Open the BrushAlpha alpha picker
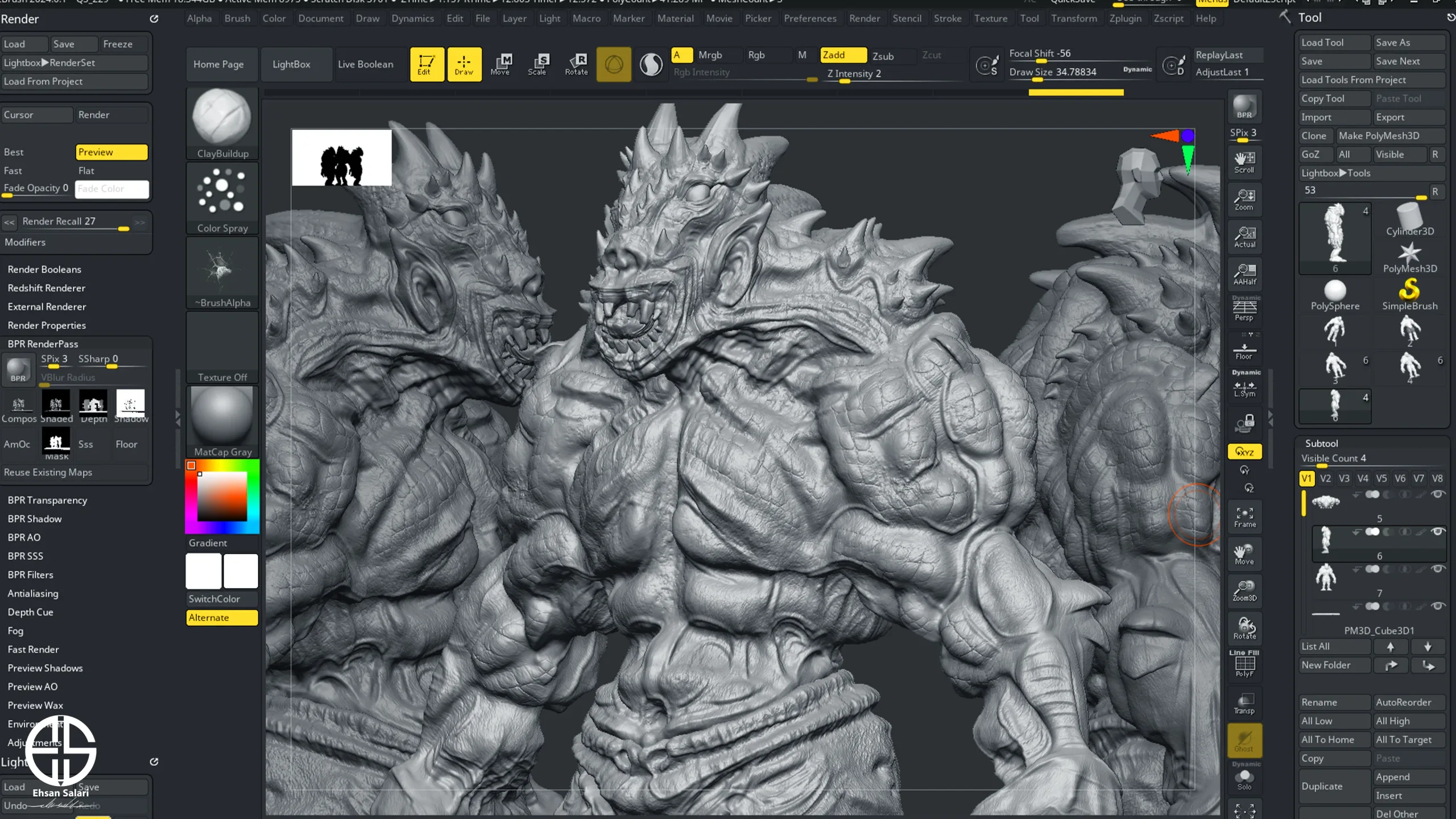The width and height of the screenshot is (1456, 819). pyautogui.click(x=222, y=273)
